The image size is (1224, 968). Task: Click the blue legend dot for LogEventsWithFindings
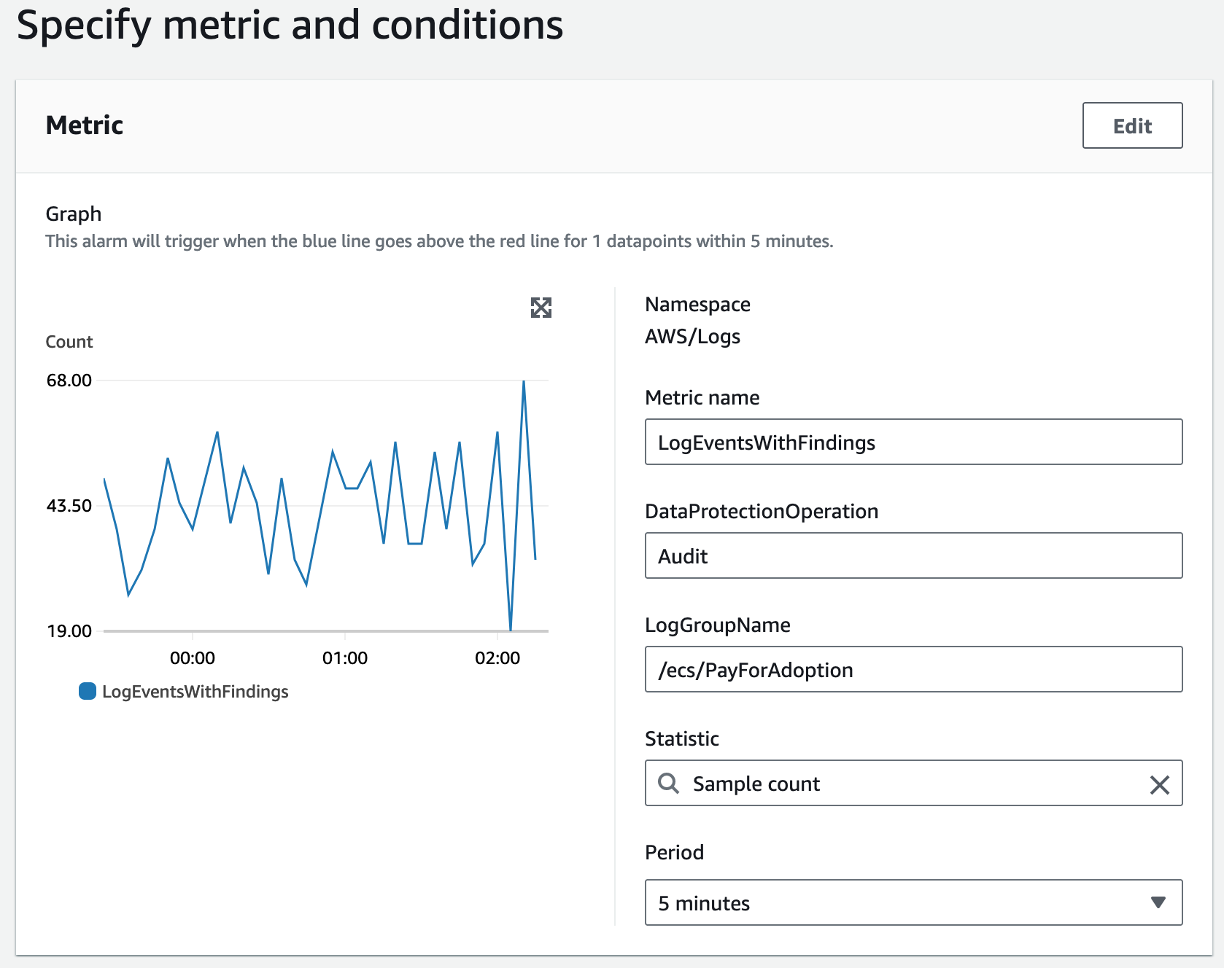click(86, 691)
